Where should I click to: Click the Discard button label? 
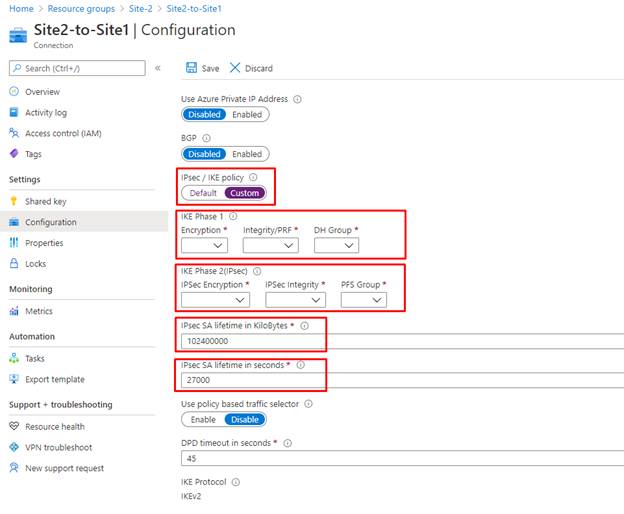259,68
